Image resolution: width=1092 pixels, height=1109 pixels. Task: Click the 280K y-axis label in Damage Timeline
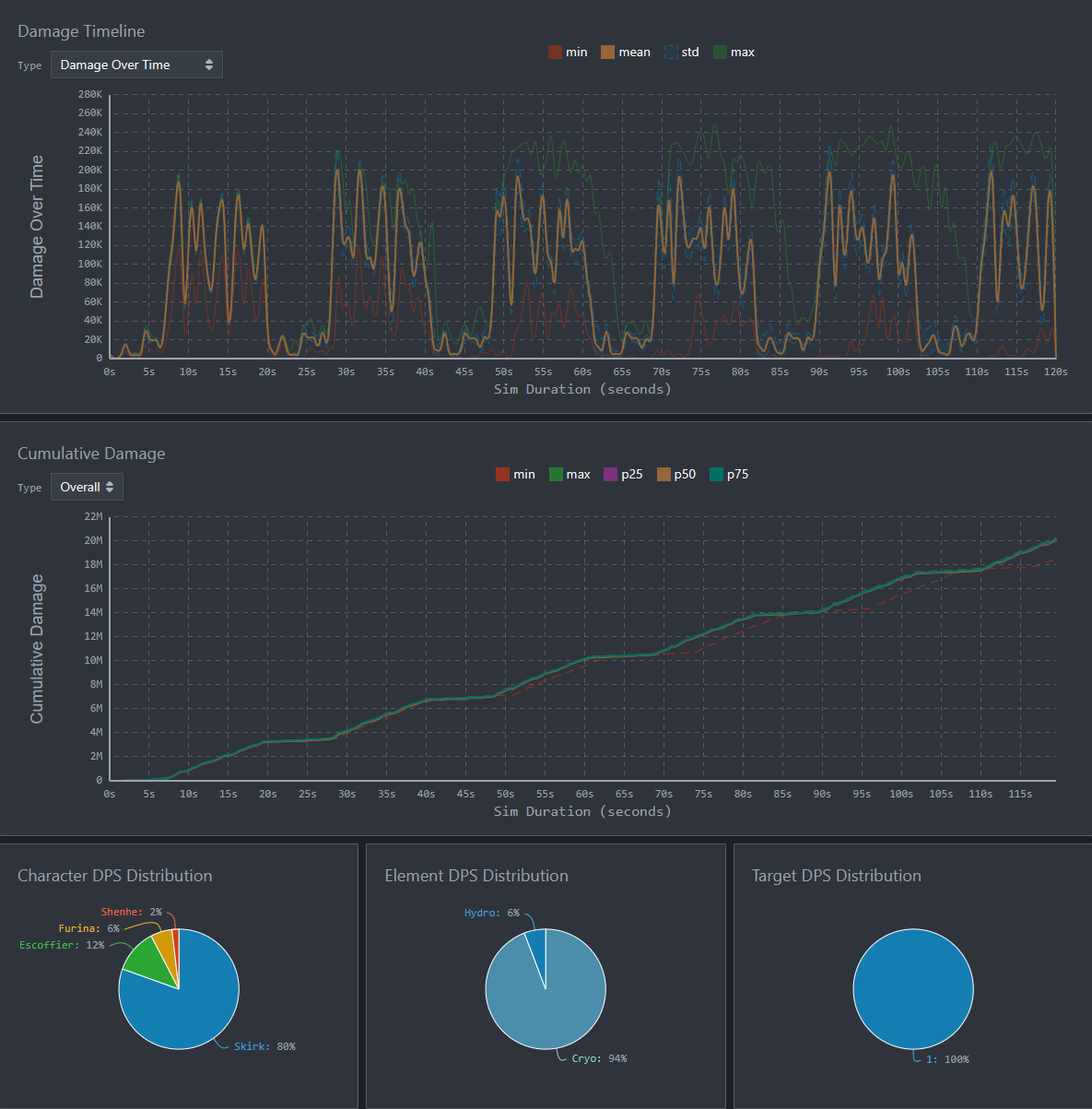click(x=90, y=94)
